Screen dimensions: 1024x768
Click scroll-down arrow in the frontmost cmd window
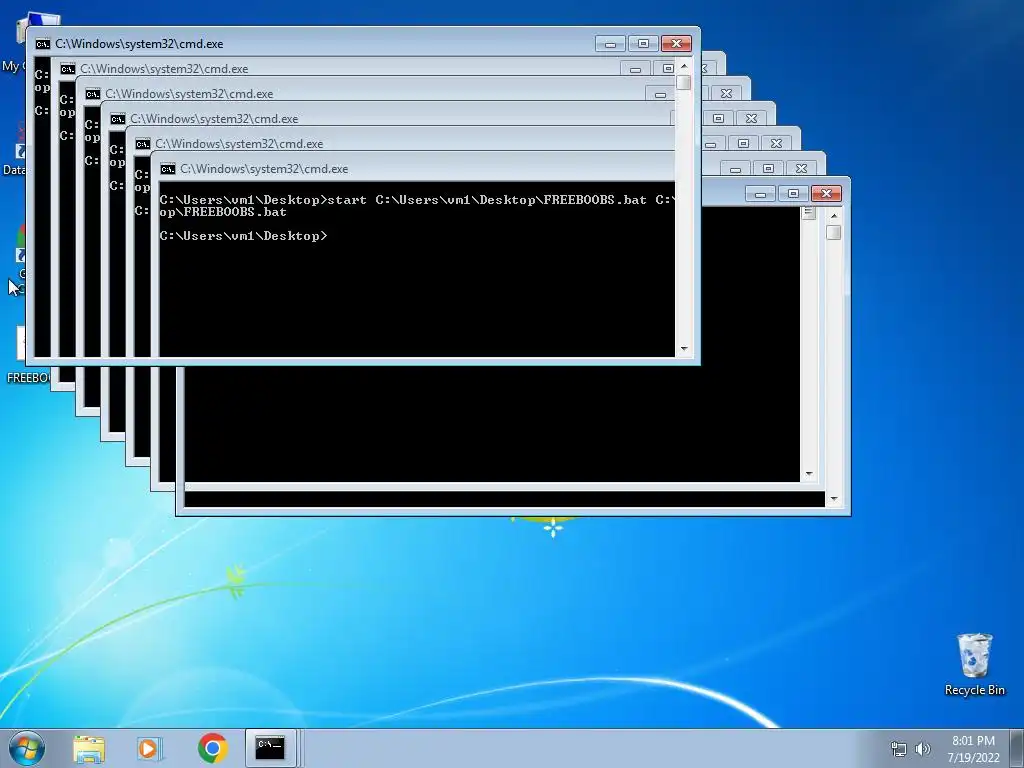tap(684, 349)
